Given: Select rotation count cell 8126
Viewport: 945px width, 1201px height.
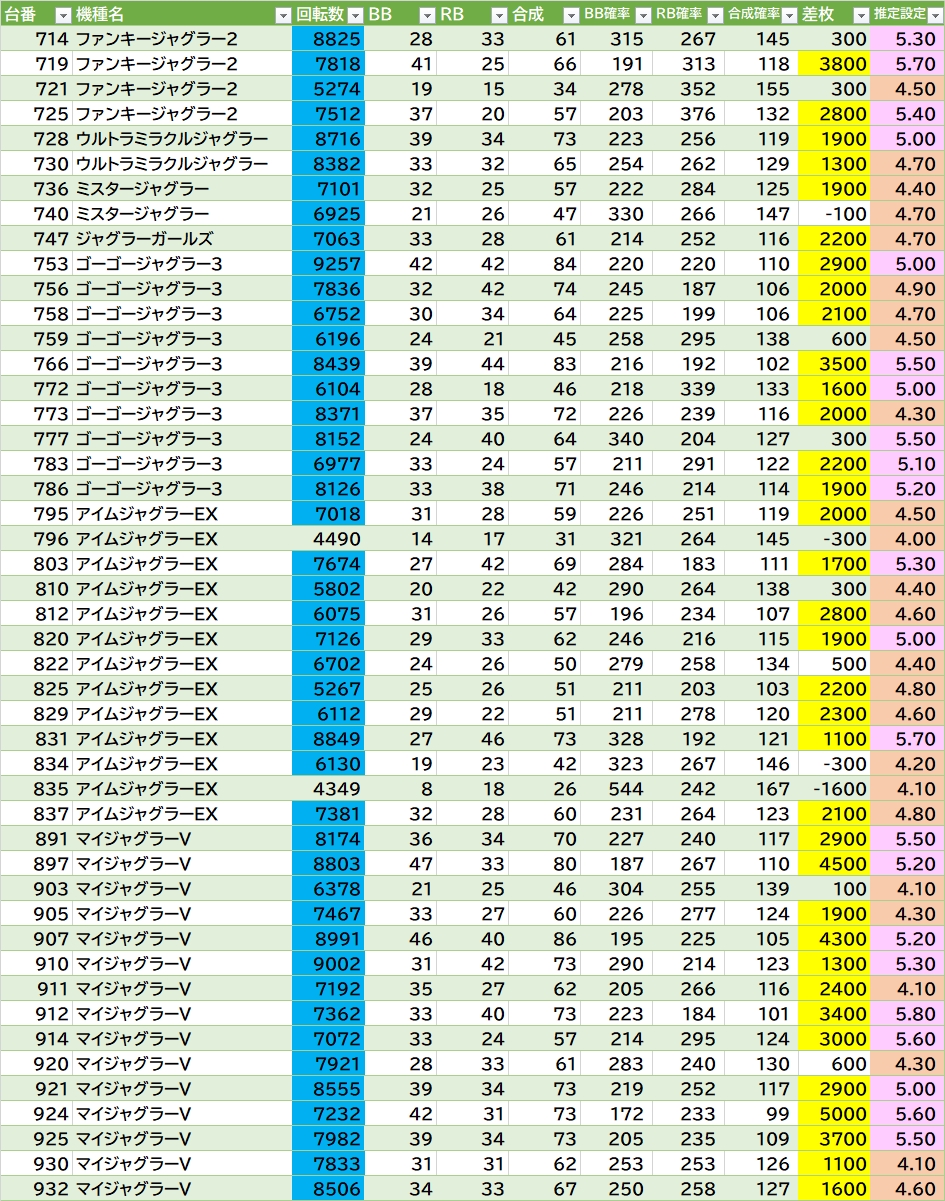Looking at the screenshot, I should tap(328, 489).
